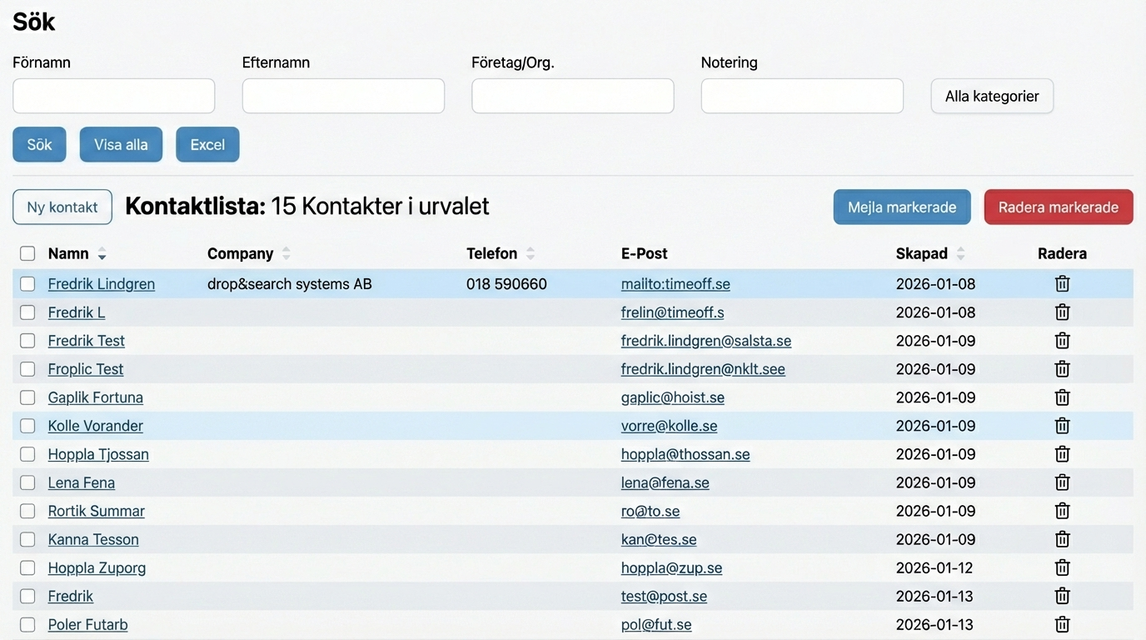Delete the Fredrik Lindgren row via trash icon
The height and width of the screenshot is (640, 1146).
[x=1062, y=284]
